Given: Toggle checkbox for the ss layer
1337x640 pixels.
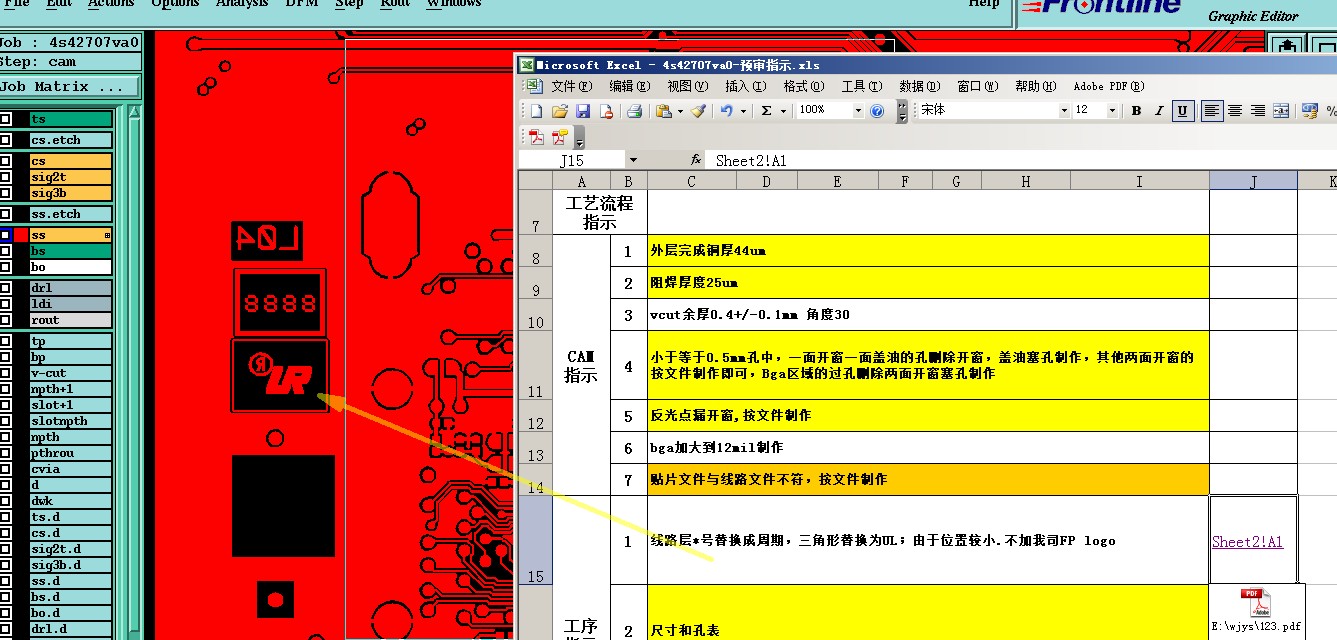Looking at the screenshot, I should point(6,235).
